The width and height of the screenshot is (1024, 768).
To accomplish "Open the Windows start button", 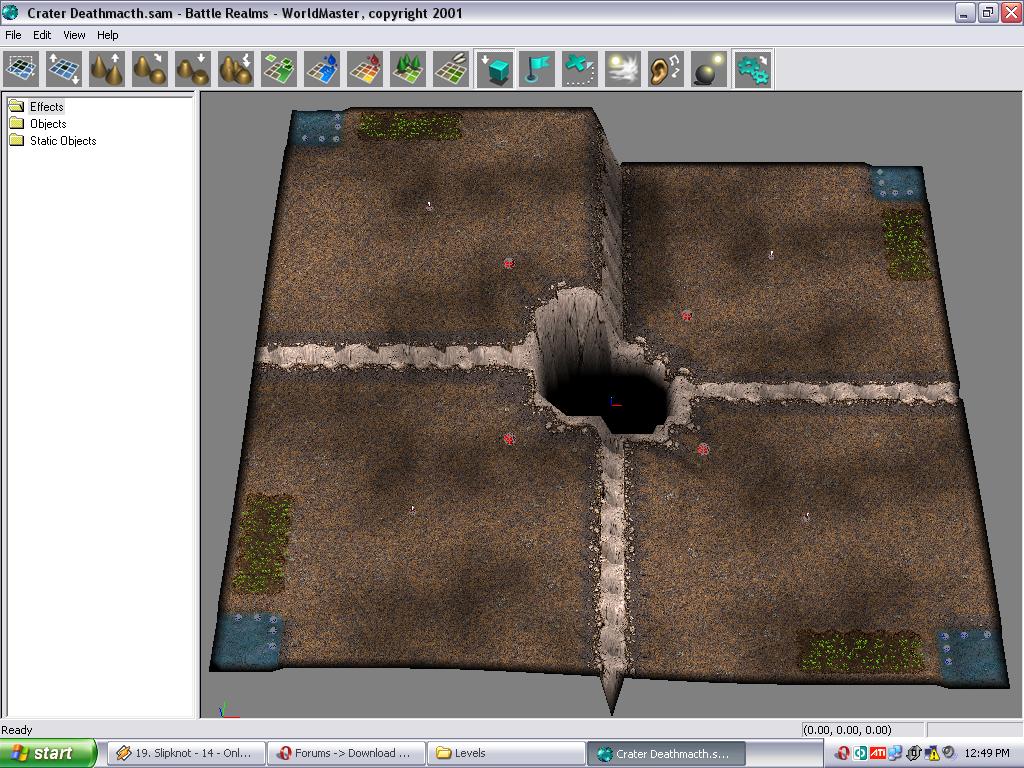I will tap(48, 753).
